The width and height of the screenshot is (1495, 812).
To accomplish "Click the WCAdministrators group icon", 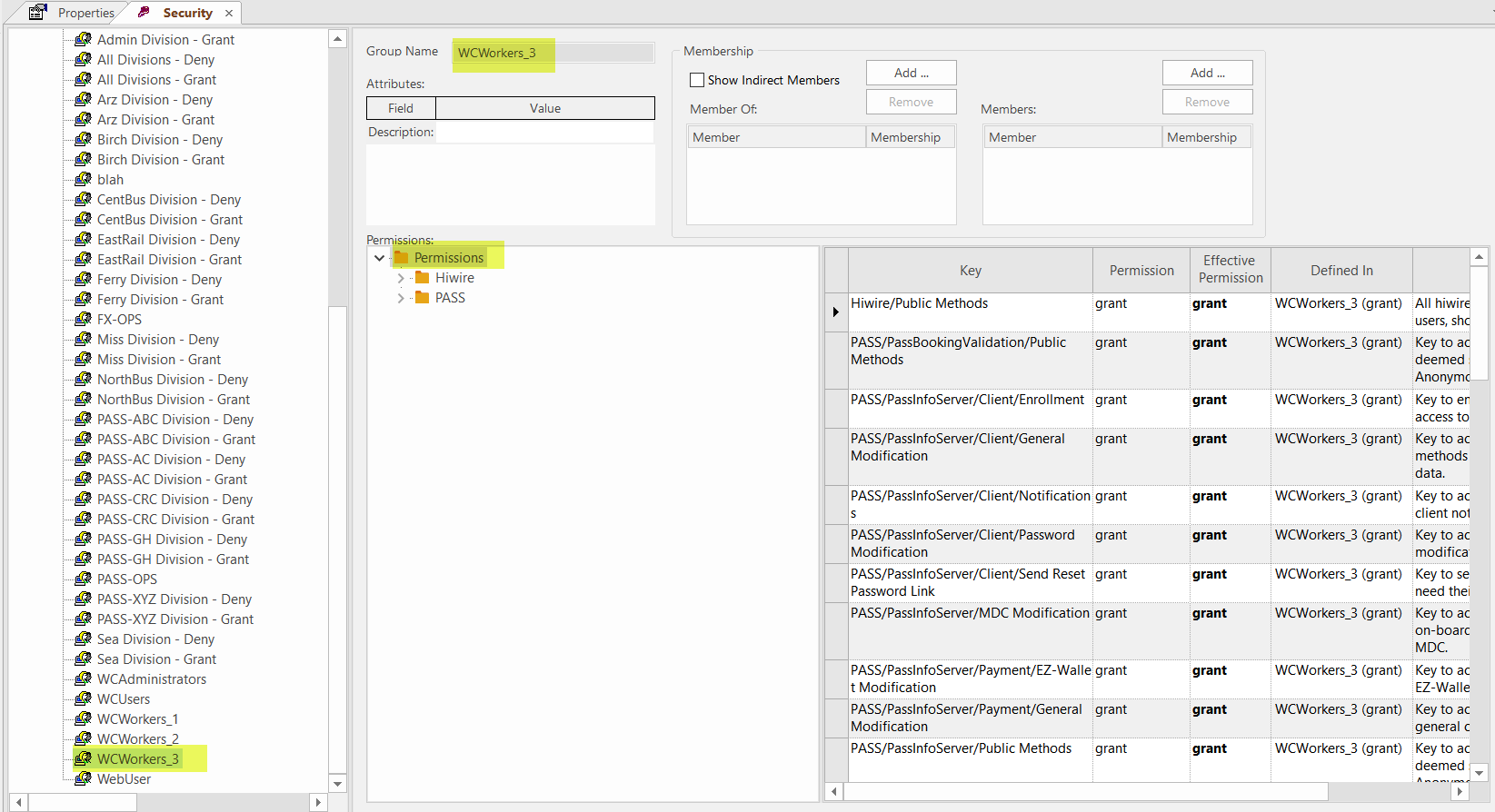I will coord(83,678).
